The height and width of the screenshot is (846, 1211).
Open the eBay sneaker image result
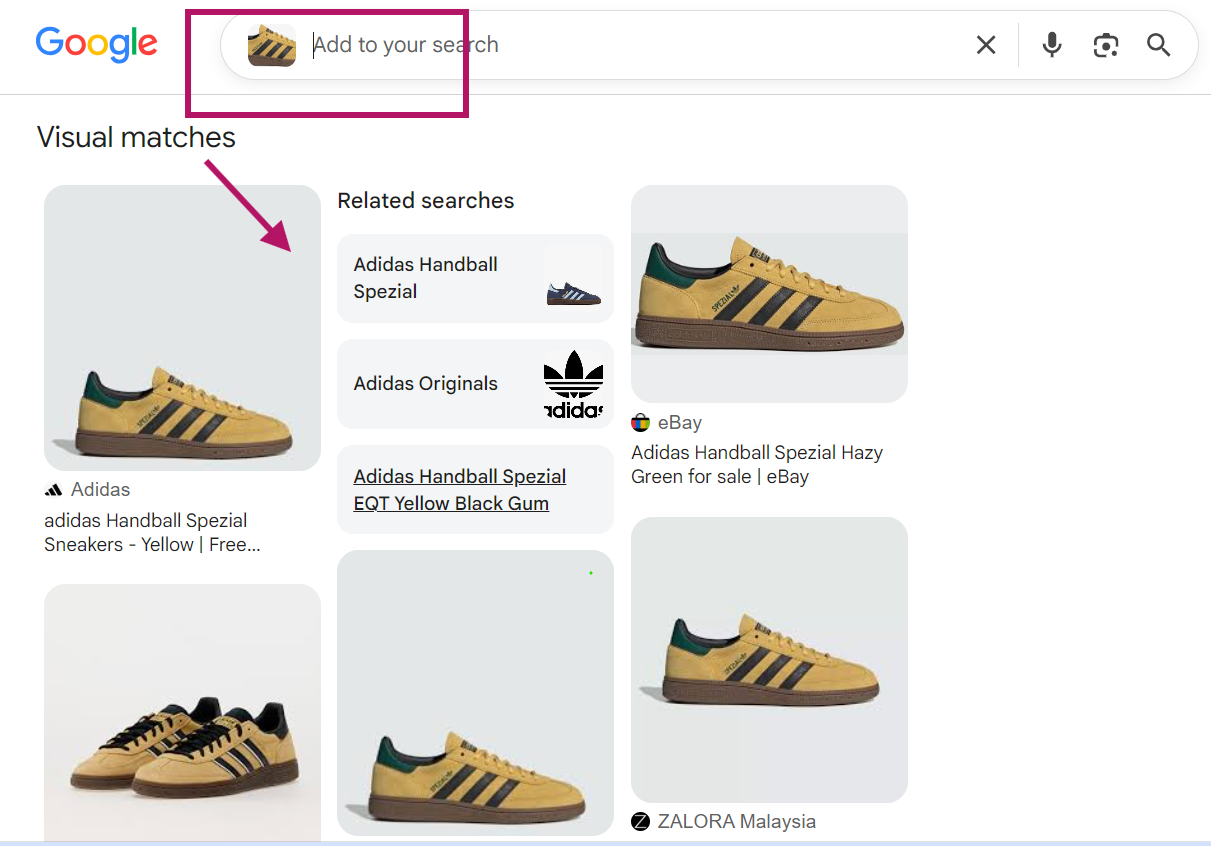pos(769,294)
